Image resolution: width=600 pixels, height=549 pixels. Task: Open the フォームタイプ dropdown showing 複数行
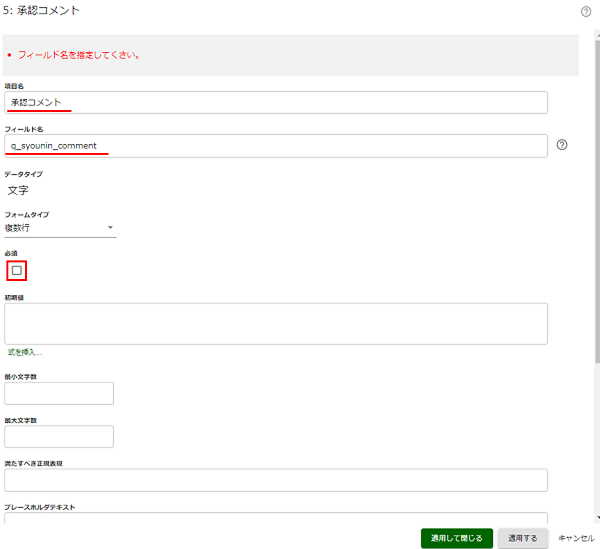[61, 228]
